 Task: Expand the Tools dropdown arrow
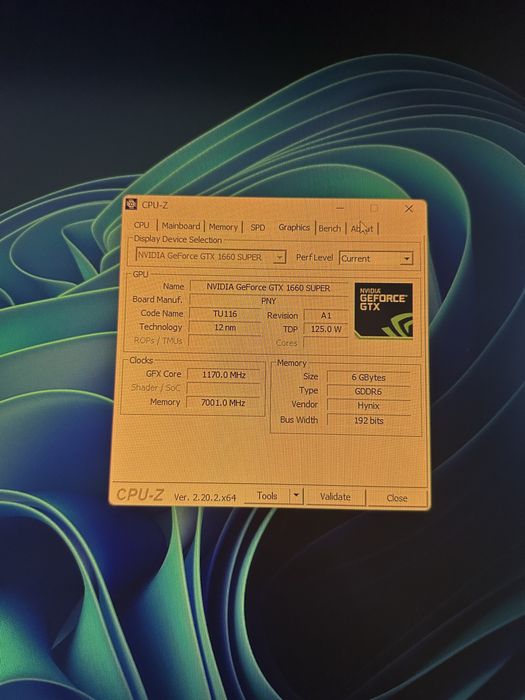tap(296, 496)
